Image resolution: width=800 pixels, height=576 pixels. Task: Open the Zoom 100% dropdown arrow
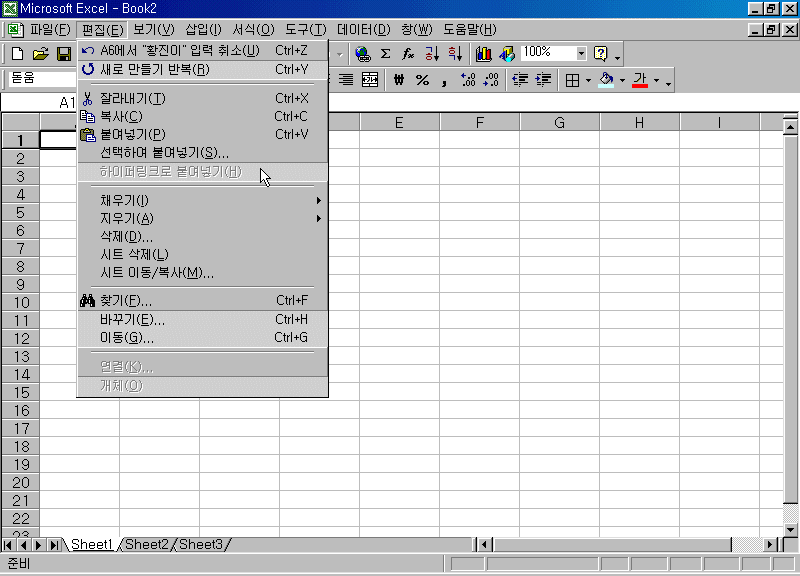click(x=581, y=53)
